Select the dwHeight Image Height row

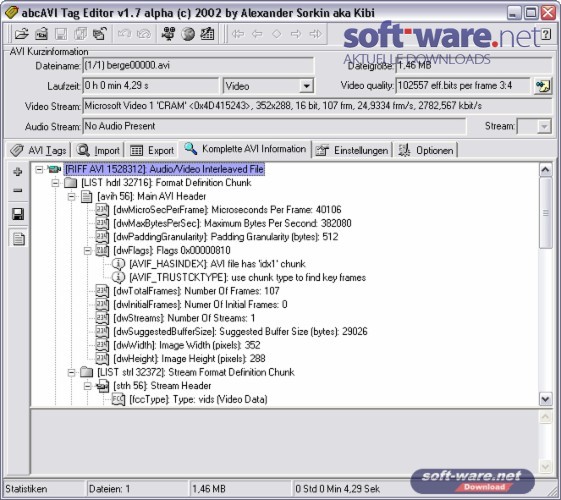189,359
